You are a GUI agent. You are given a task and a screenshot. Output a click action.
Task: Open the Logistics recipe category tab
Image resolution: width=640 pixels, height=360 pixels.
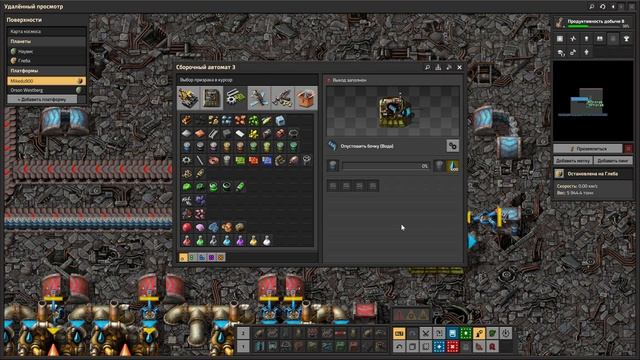pyautogui.click(x=188, y=98)
